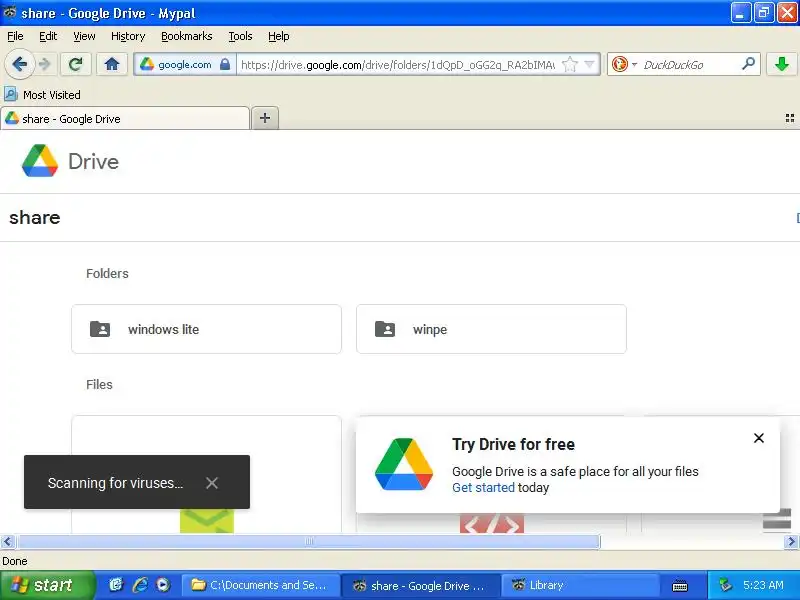Launch Internet Explorer from quick launch

[140, 585]
